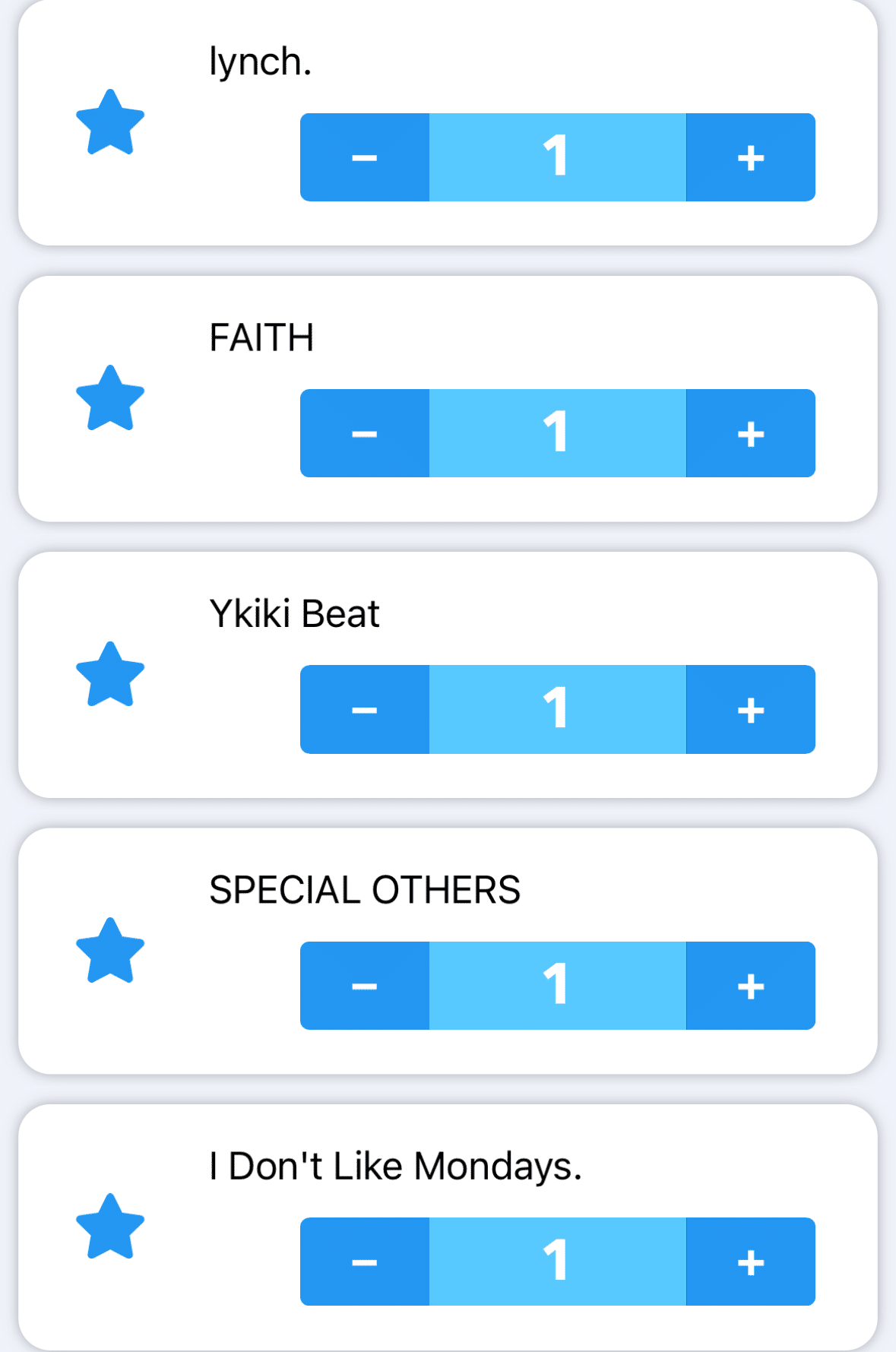Click the SPECIAL OTHERS count value display
The height and width of the screenshot is (1352, 896).
pyautogui.click(x=557, y=986)
